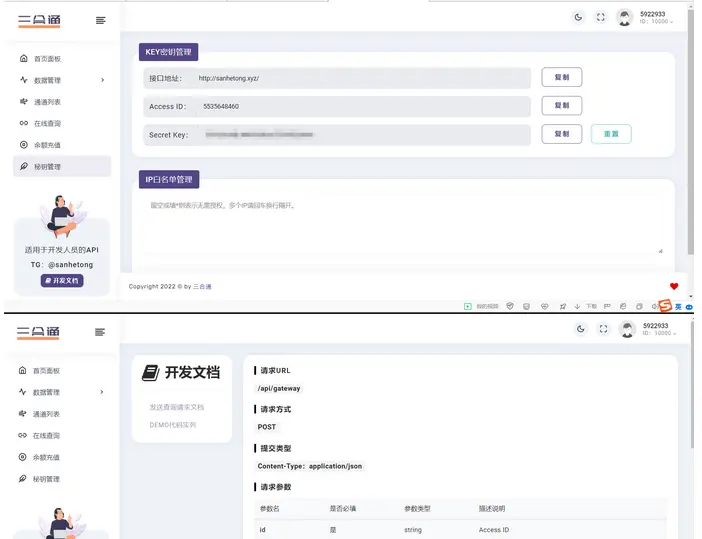
Task: Click the user avatar on the 开发文档 page
Action: click(627, 329)
